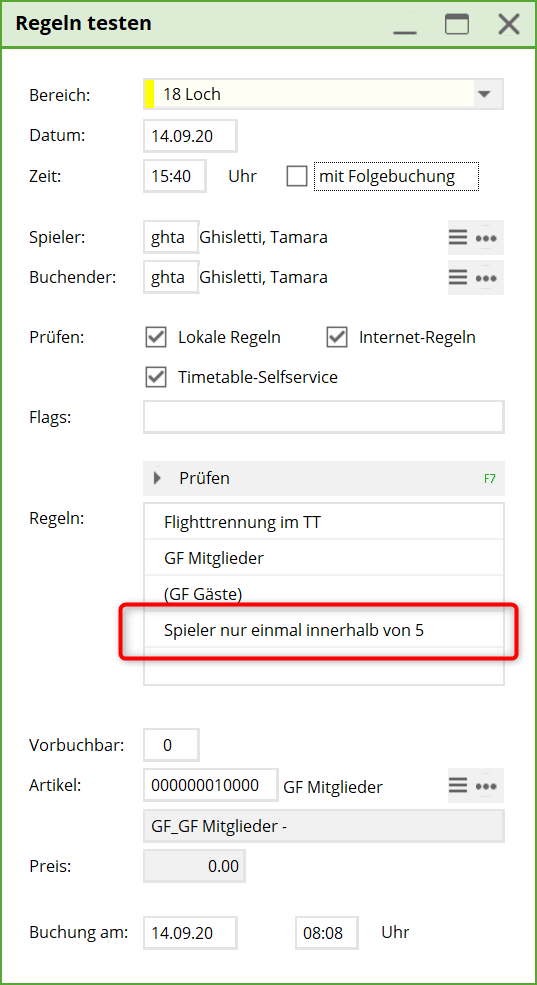Viewport: 537px width, 985px height.
Task: Uncheck Internet-Regeln checkbox
Action: point(337,337)
